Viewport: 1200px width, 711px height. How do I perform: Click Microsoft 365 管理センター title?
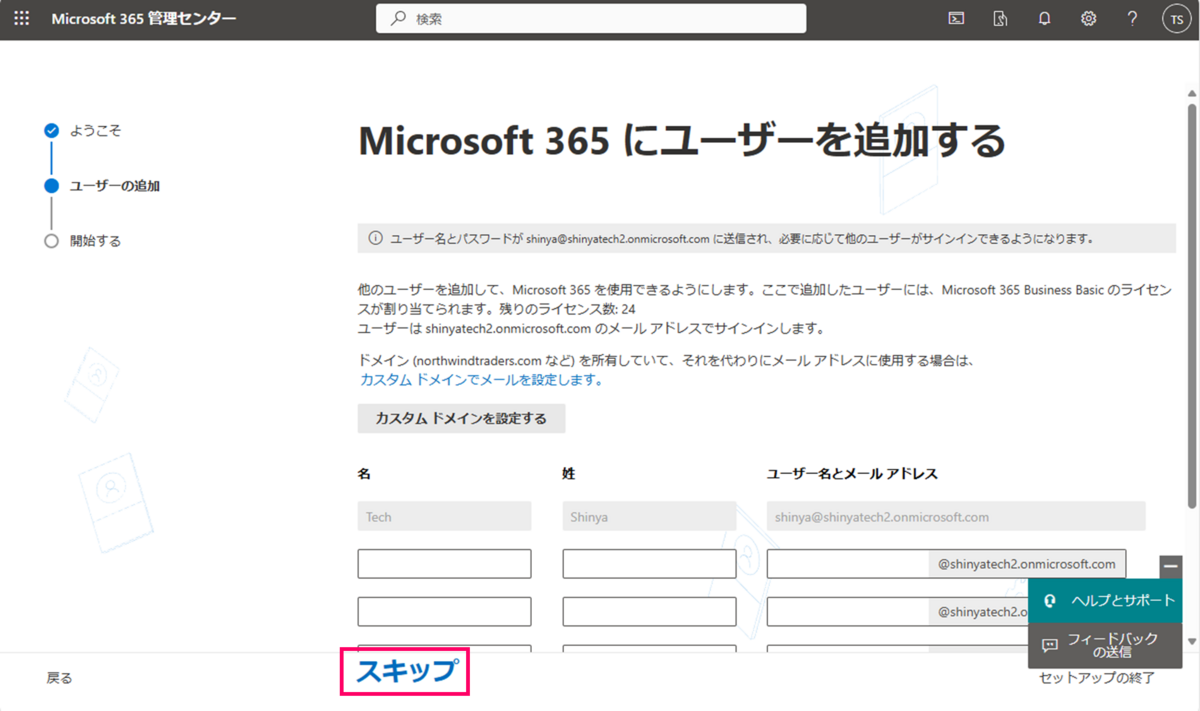[144, 19]
